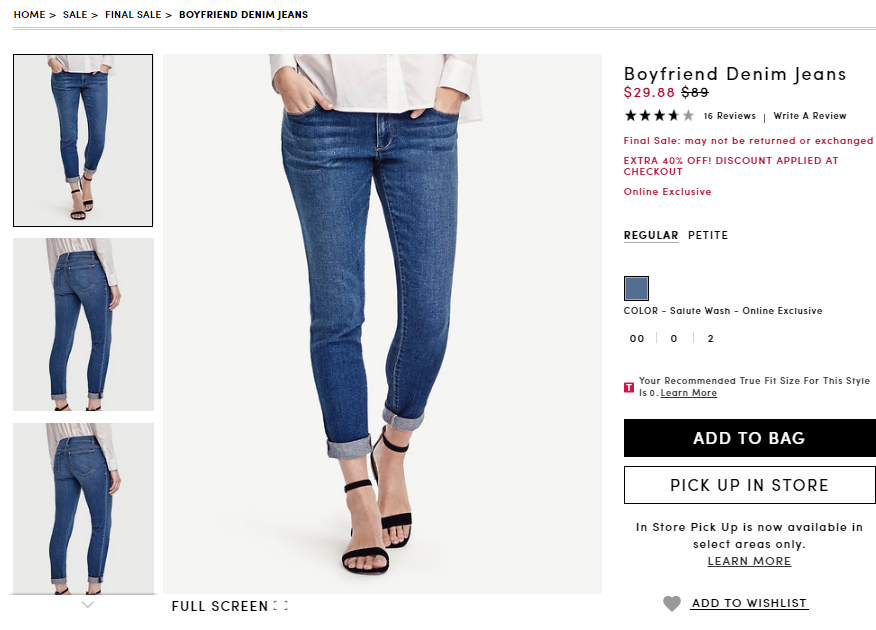The image size is (876, 630).
Task: Select the second back-view jeans thumbnail
Action: tap(83, 324)
